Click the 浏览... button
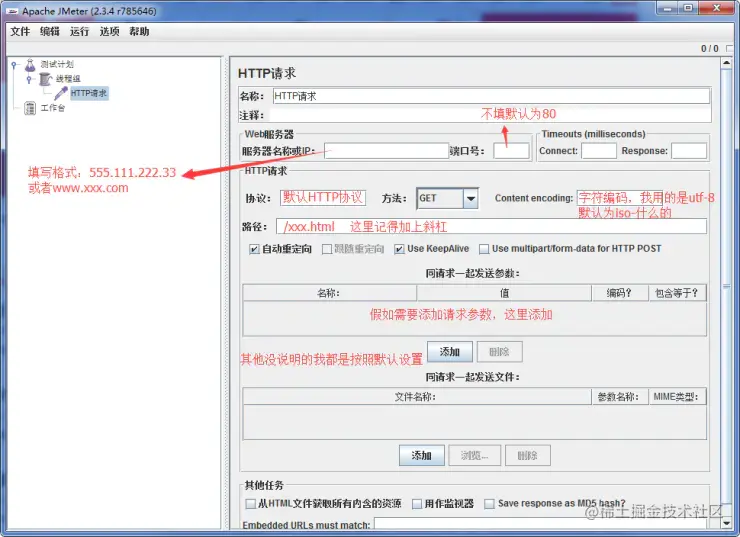Image resolution: width=740 pixels, height=537 pixels. (474, 456)
